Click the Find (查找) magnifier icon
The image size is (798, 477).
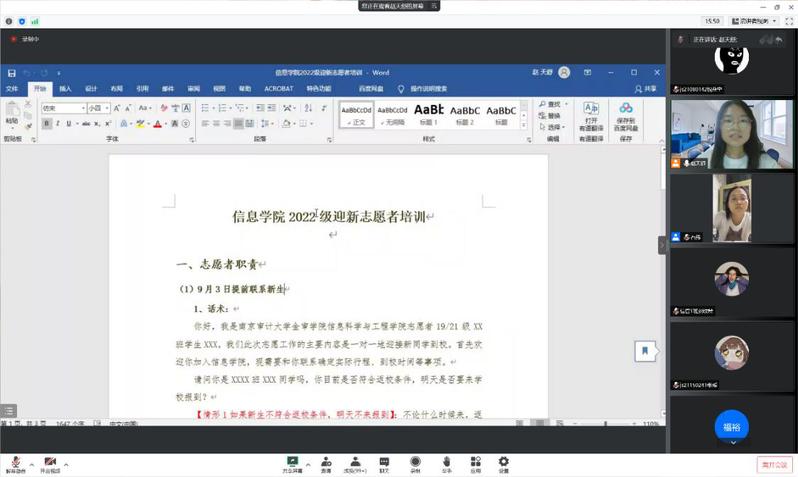541,104
